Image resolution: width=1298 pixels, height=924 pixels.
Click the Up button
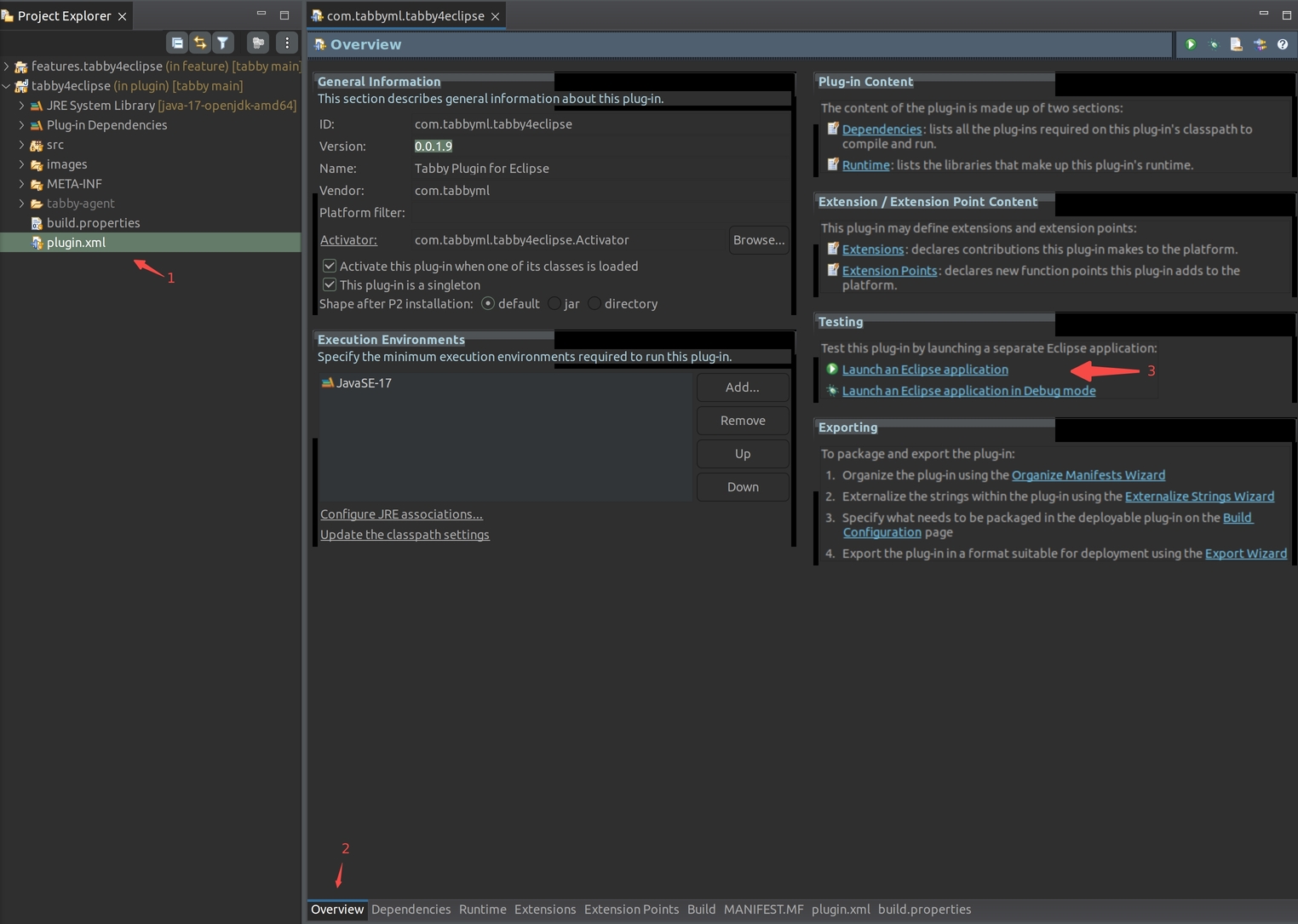point(743,453)
